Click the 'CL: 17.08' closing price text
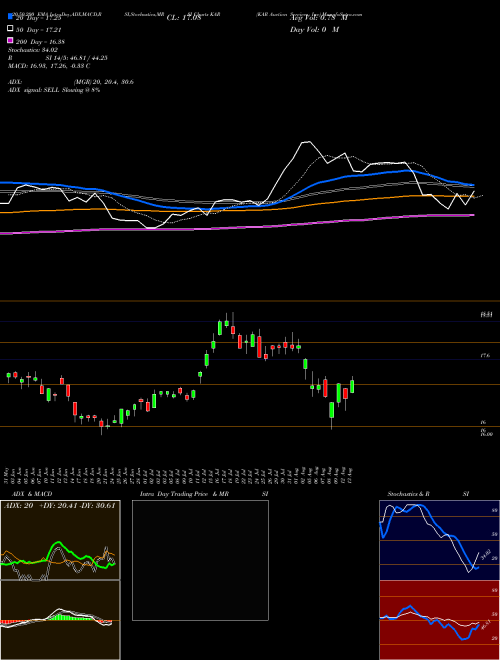This screenshot has height=660, width=500. pyautogui.click(x=184, y=18)
